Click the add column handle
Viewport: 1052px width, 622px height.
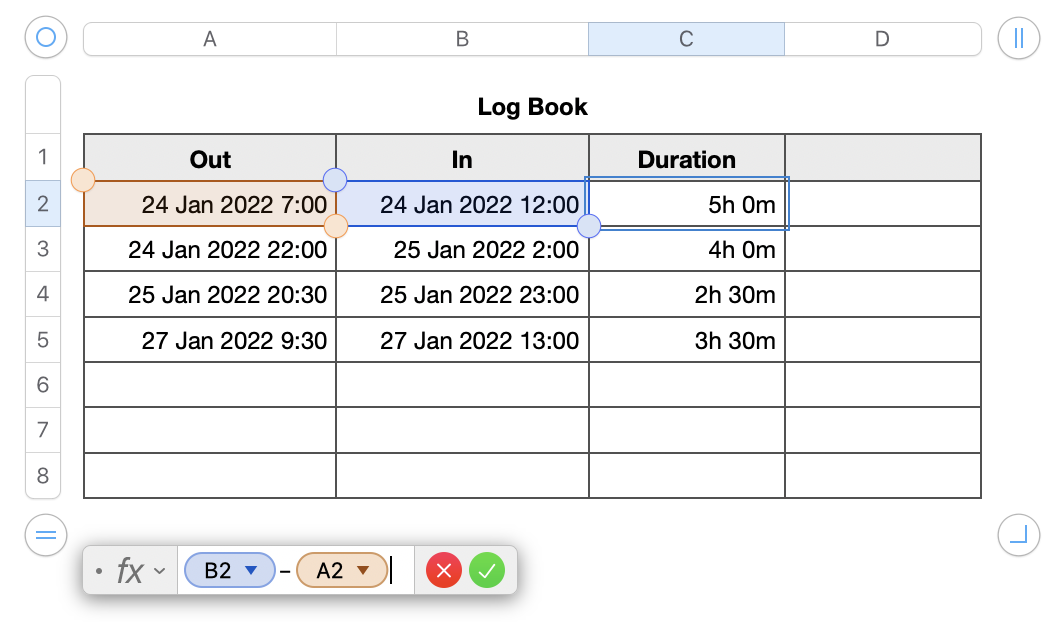(x=1018, y=38)
